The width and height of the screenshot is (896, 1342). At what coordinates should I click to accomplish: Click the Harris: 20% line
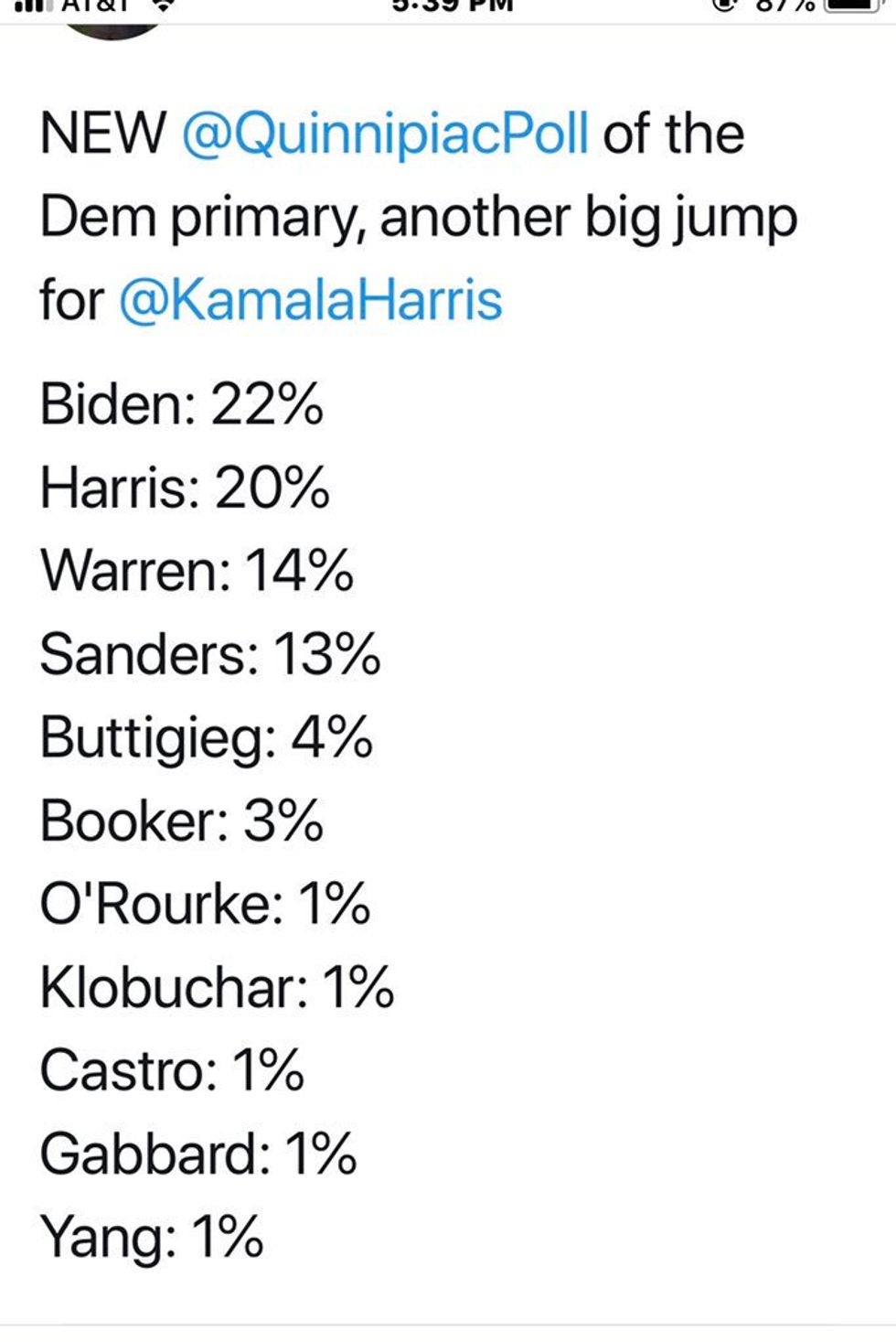tap(184, 487)
